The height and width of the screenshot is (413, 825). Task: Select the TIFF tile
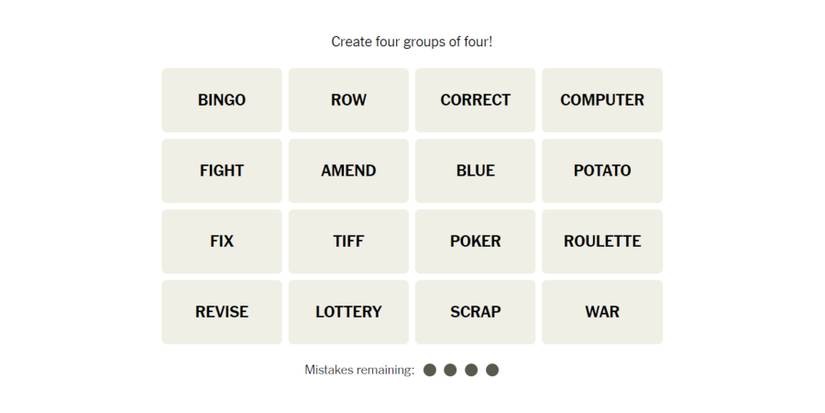click(x=348, y=241)
